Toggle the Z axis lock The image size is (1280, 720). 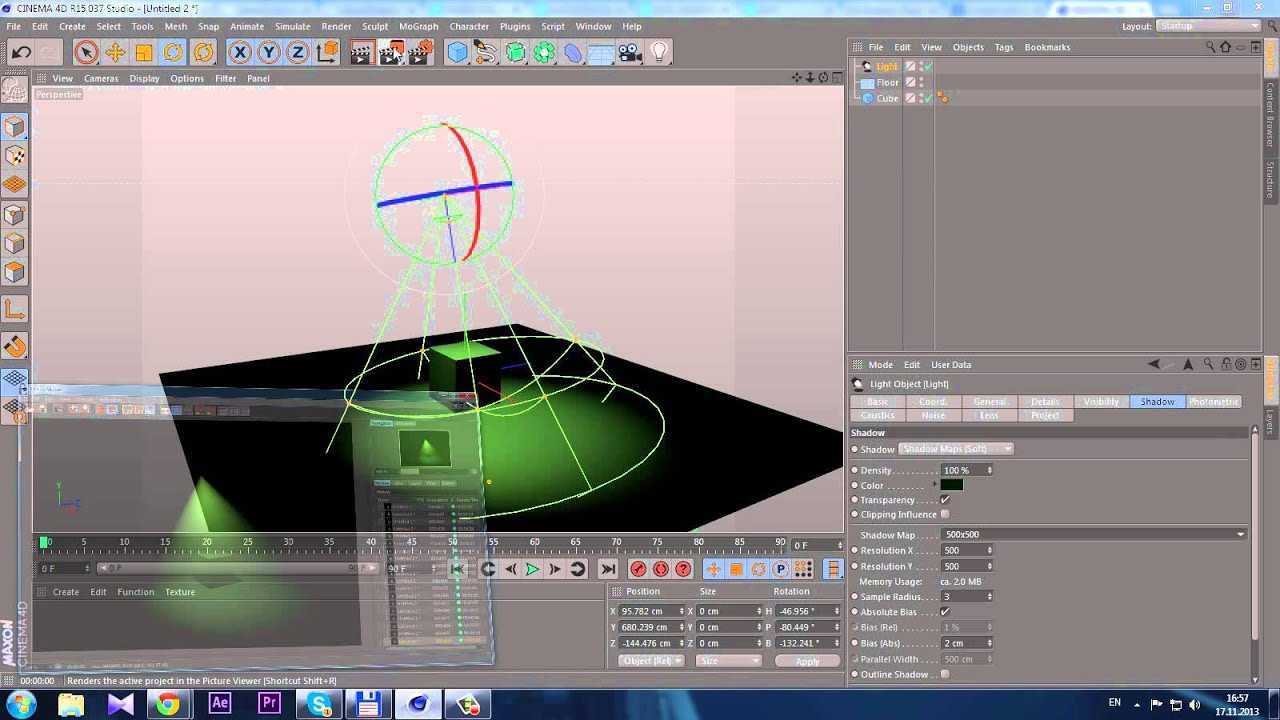[297, 52]
